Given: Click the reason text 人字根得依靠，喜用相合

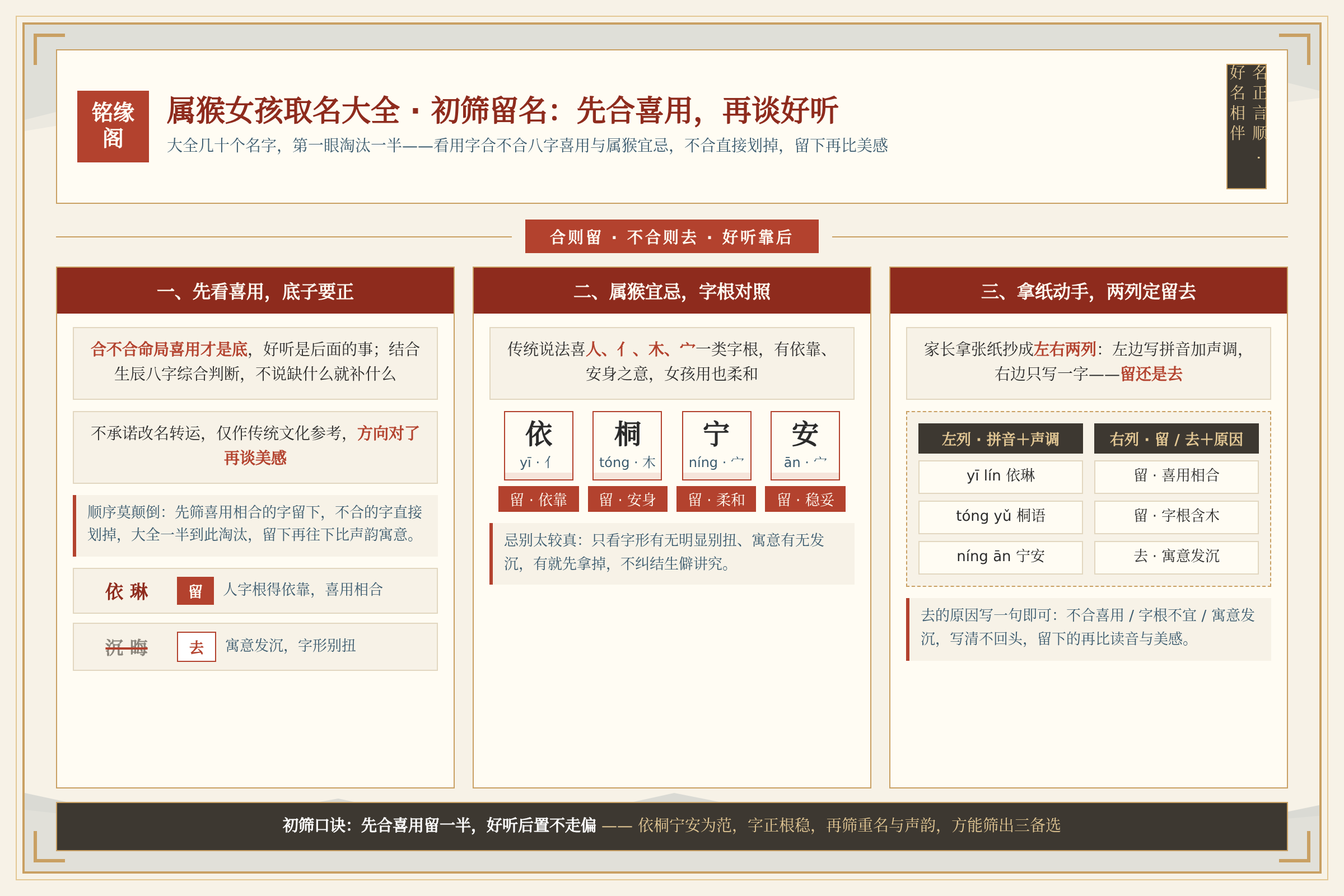Looking at the screenshot, I should tap(303, 590).
